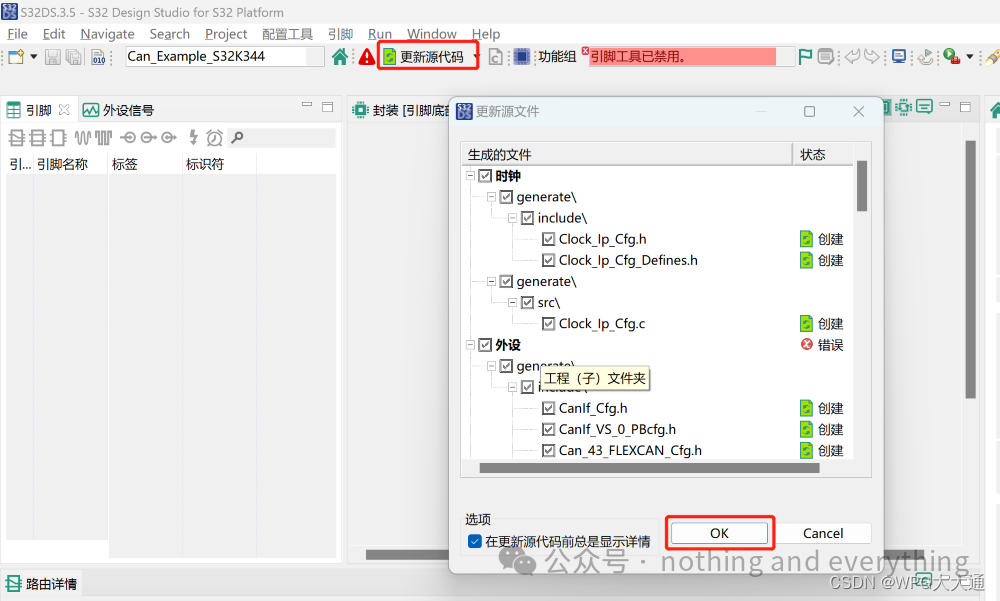Collapse the 外设 tree node
The width and height of the screenshot is (1000, 601).
pos(470,345)
